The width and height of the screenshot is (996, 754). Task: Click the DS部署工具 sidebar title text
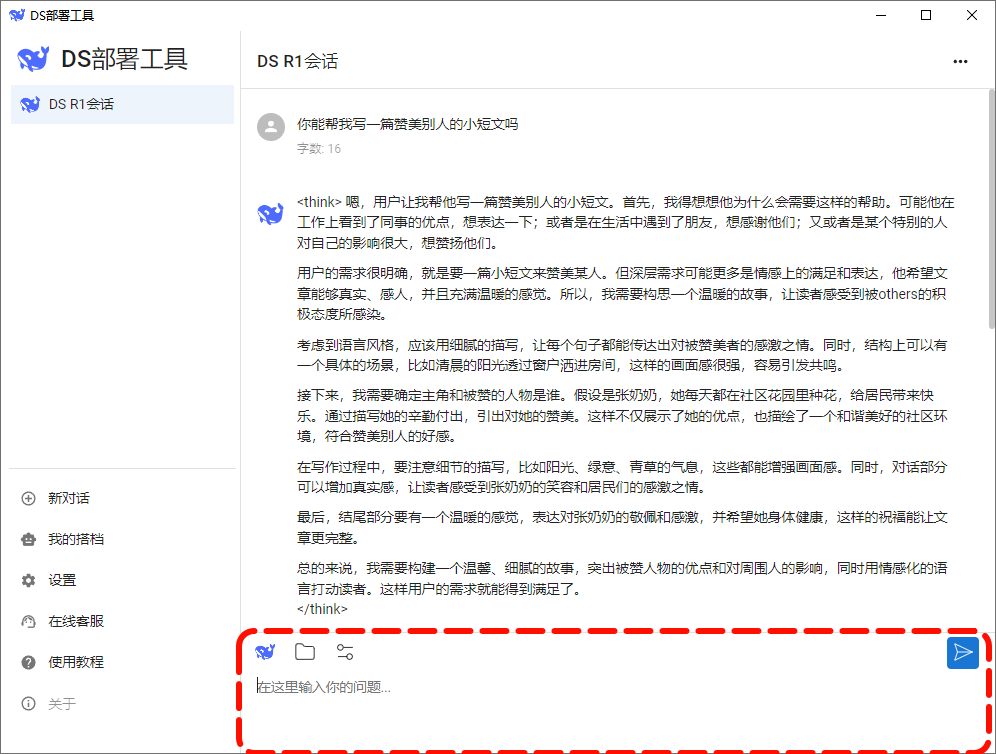124,59
